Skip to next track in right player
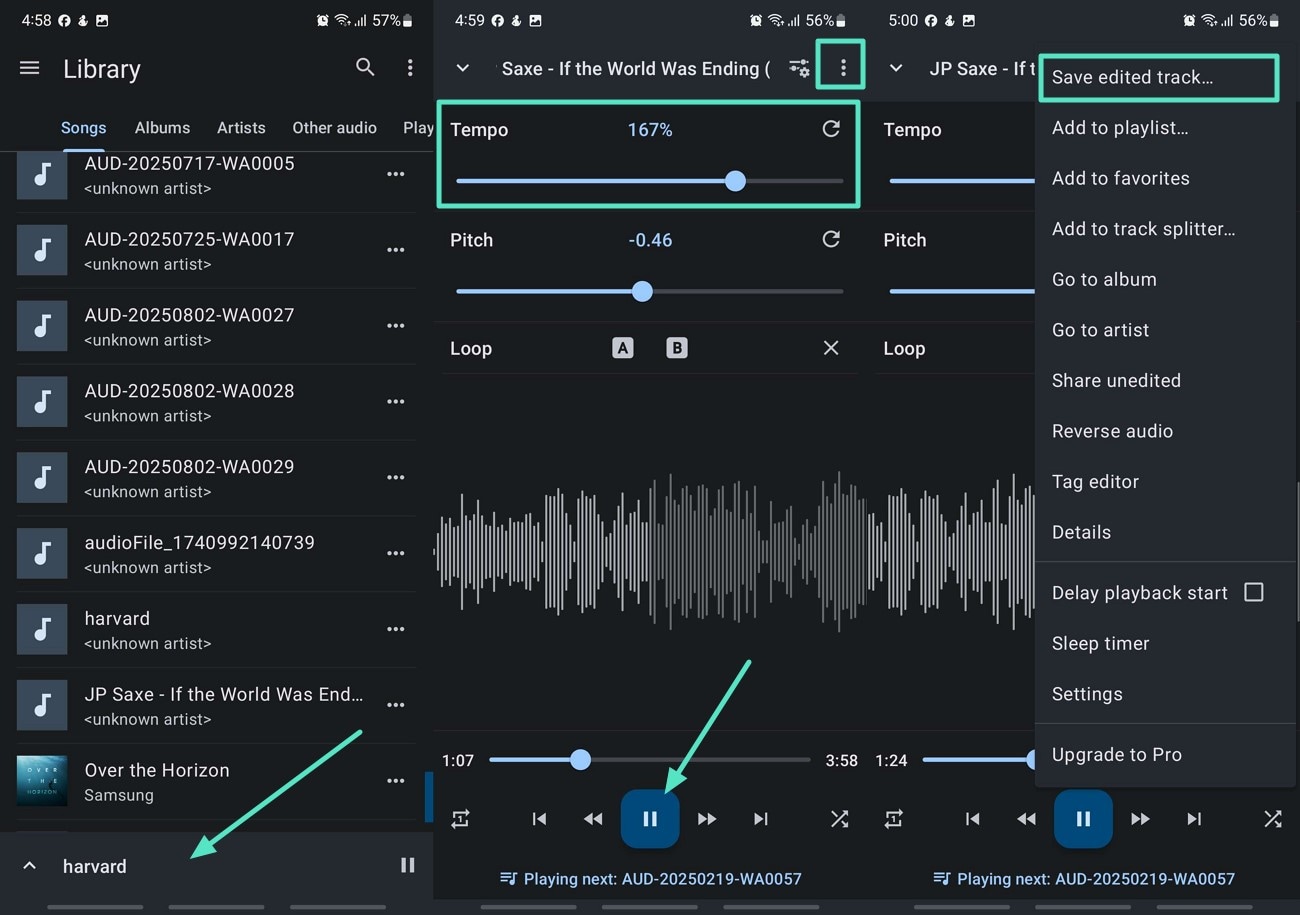1300x915 pixels. click(x=1194, y=819)
